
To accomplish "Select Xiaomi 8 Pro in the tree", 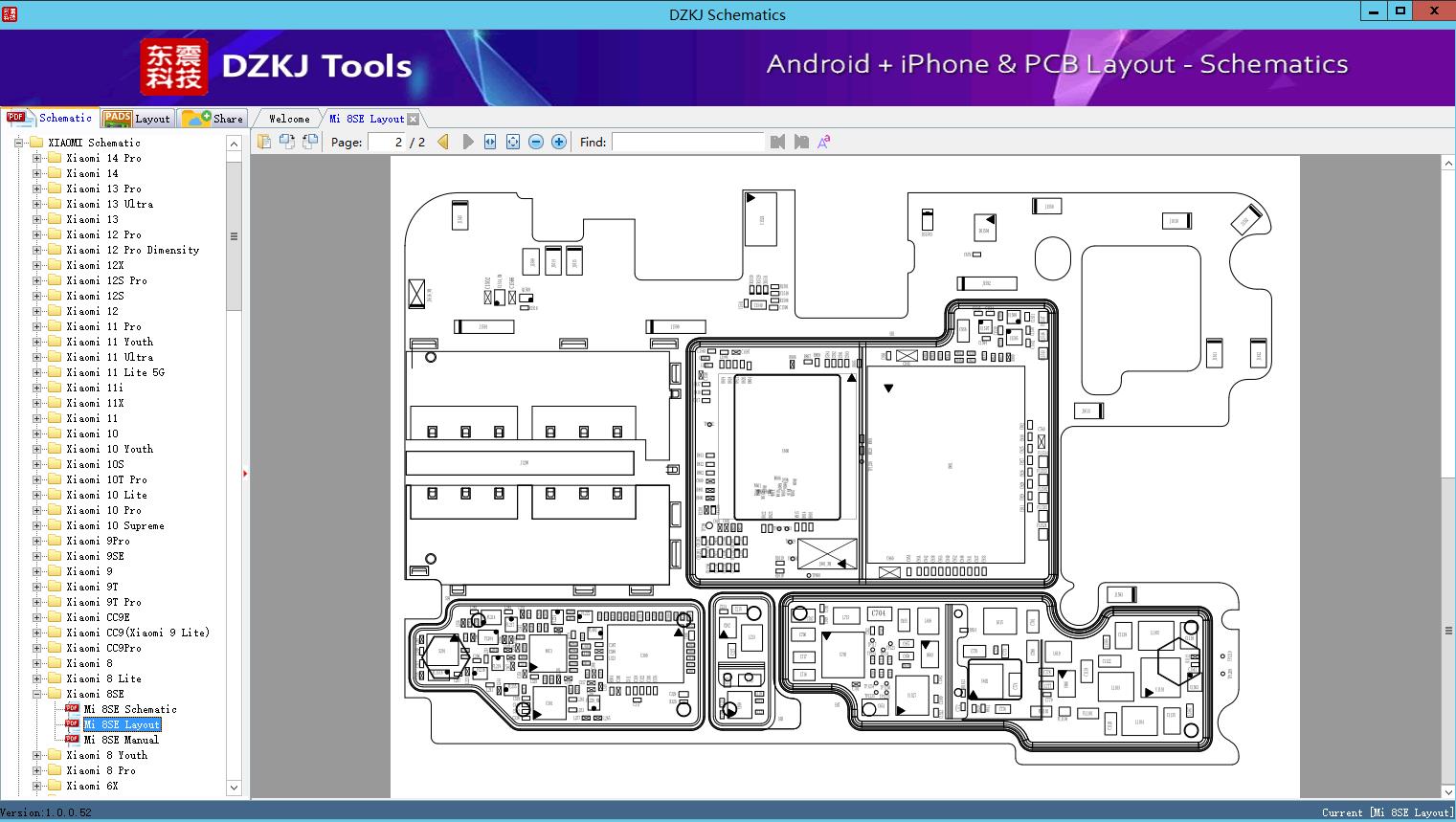I will tap(101, 770).
